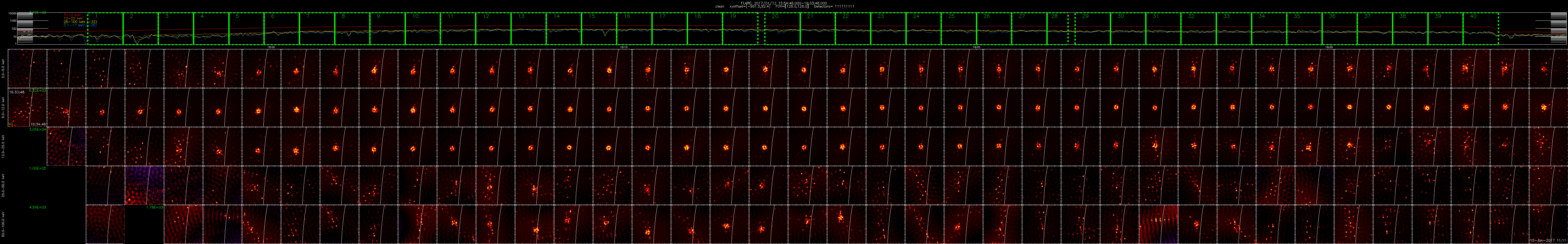Select time interval 12 in the light curve
The image size is (1568, 244).
(x=494, y=29)
